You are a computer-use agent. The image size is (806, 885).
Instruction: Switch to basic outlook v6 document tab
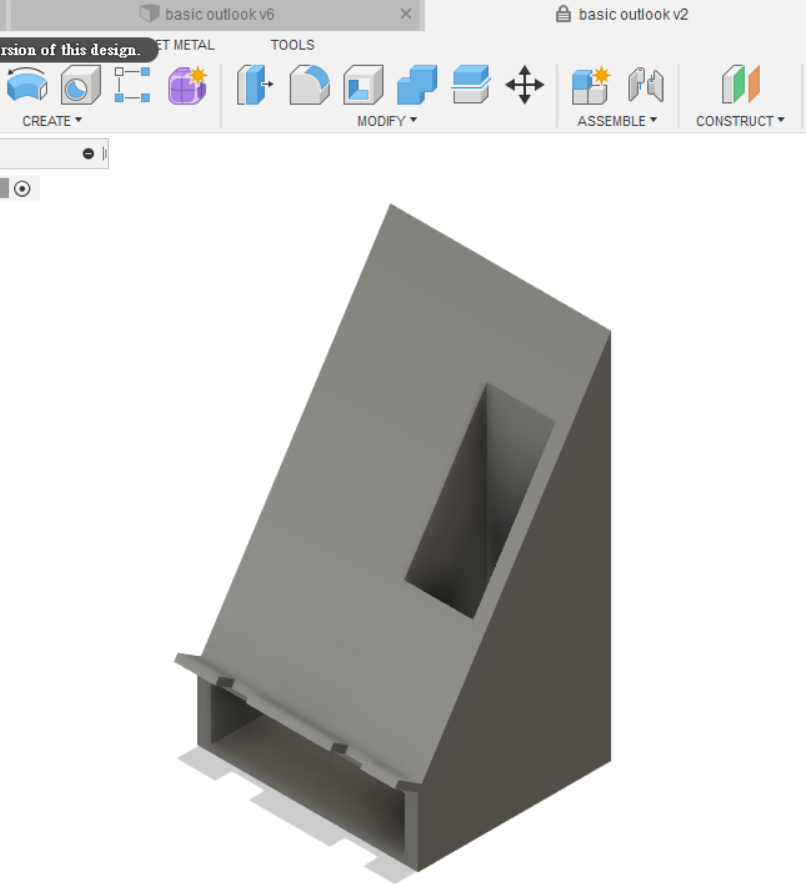point(217,14)
